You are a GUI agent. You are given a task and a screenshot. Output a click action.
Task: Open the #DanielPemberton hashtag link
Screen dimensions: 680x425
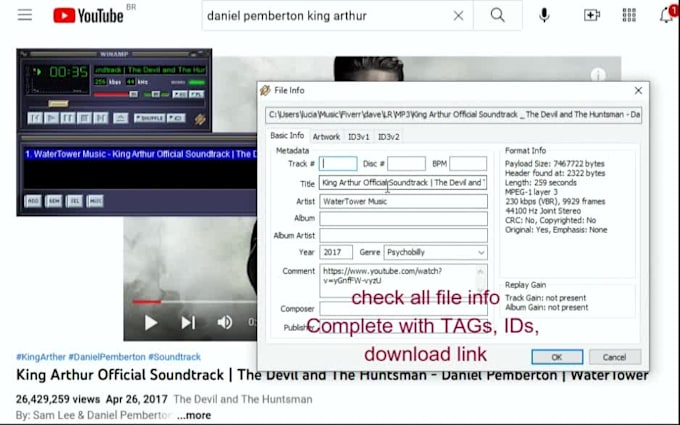coord(107,357)
